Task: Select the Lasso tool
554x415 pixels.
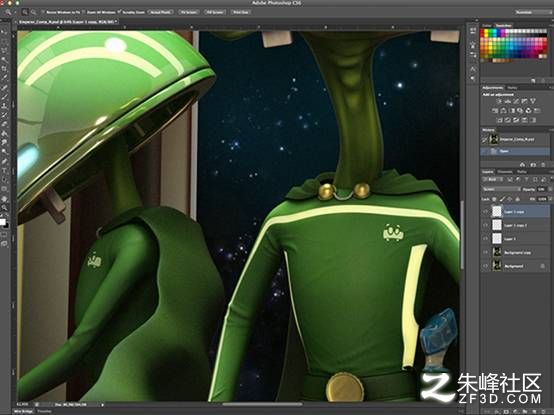Action: click(5, 50)
